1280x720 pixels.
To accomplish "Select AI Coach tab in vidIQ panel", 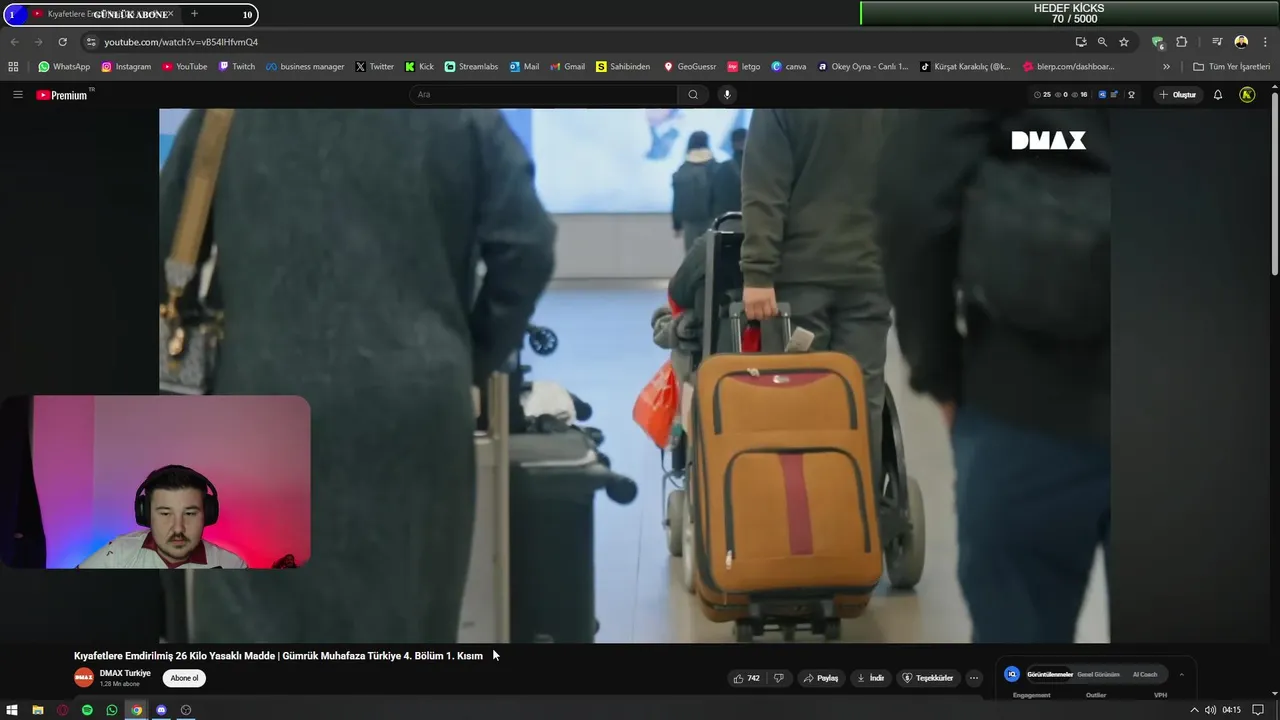I will click(1145, 674).
